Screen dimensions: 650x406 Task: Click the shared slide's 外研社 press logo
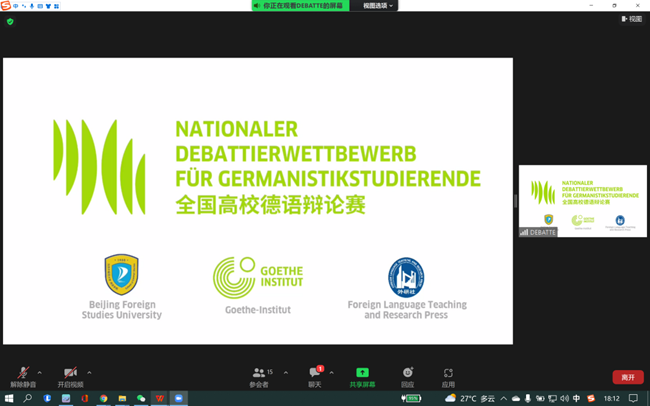click(406, 277)
